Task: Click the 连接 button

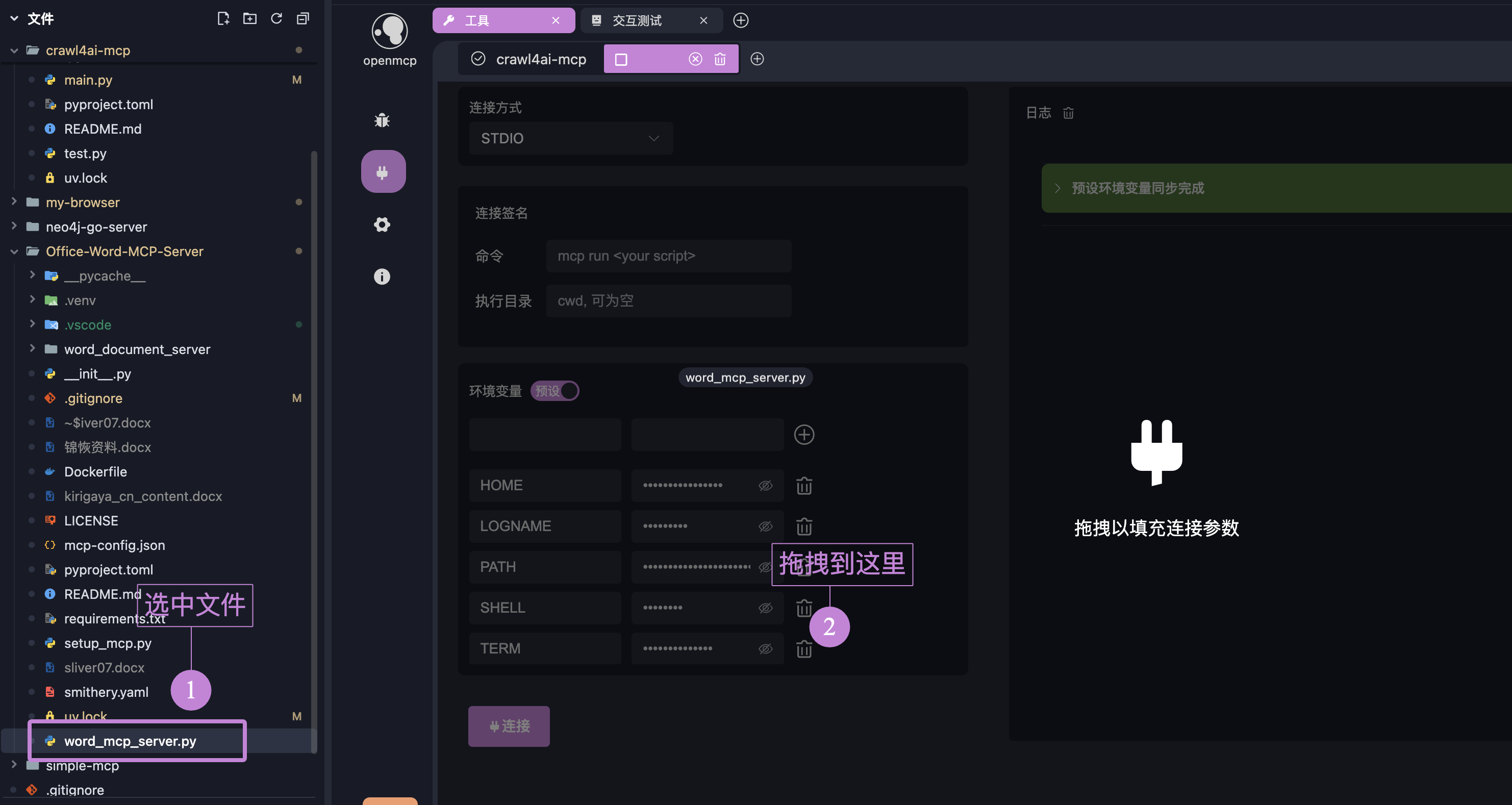Action: [x=508, y=726]
